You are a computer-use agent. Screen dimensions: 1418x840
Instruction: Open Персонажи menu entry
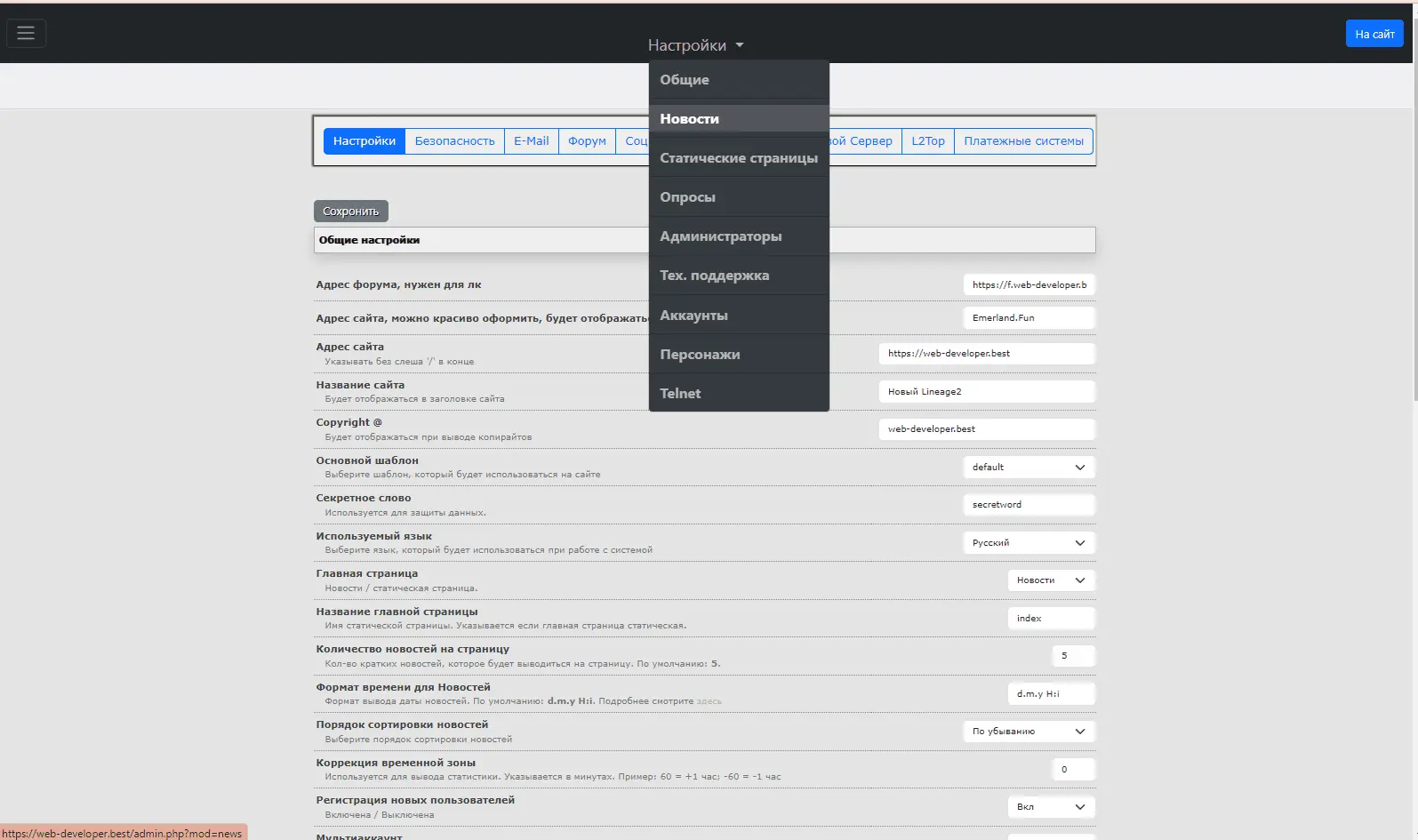739,355
